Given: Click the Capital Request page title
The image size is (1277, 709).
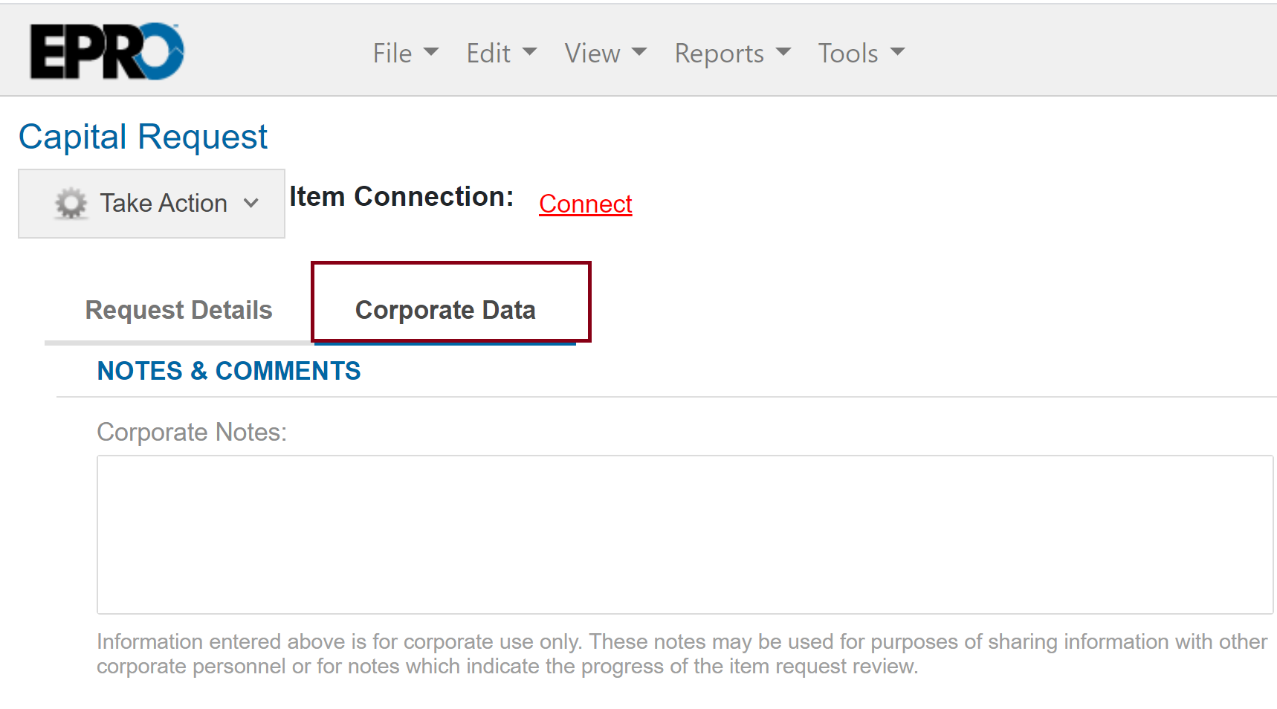Looking at the screenshot, I should [143, 137].
